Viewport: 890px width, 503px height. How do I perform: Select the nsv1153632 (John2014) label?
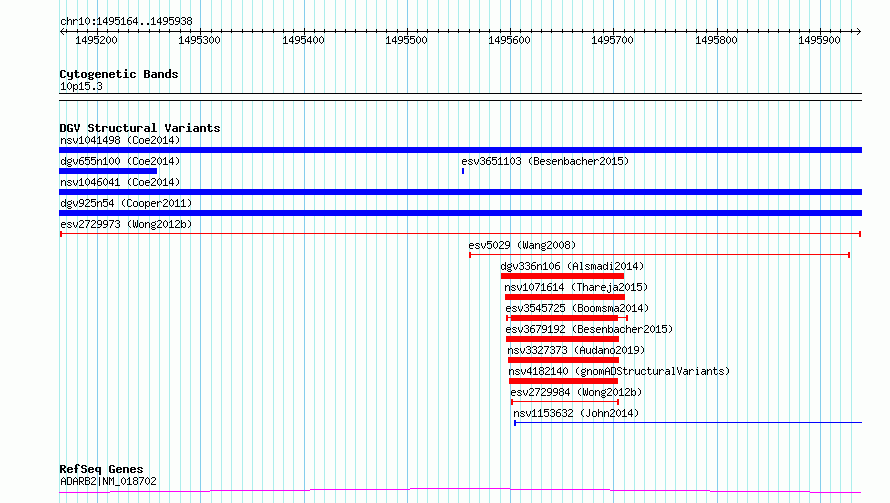576,413
